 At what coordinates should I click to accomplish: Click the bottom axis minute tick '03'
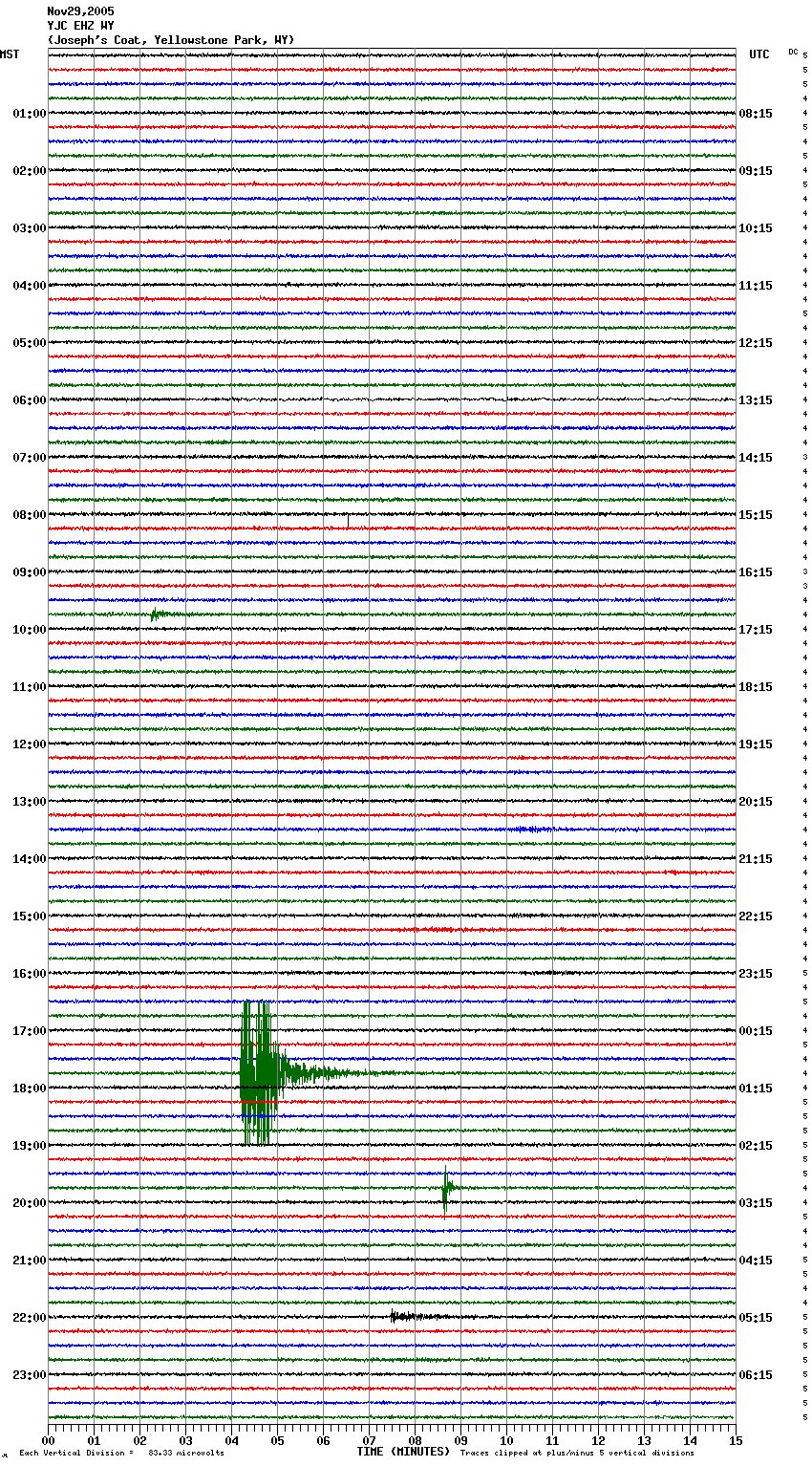click(x=186, y=1441)
